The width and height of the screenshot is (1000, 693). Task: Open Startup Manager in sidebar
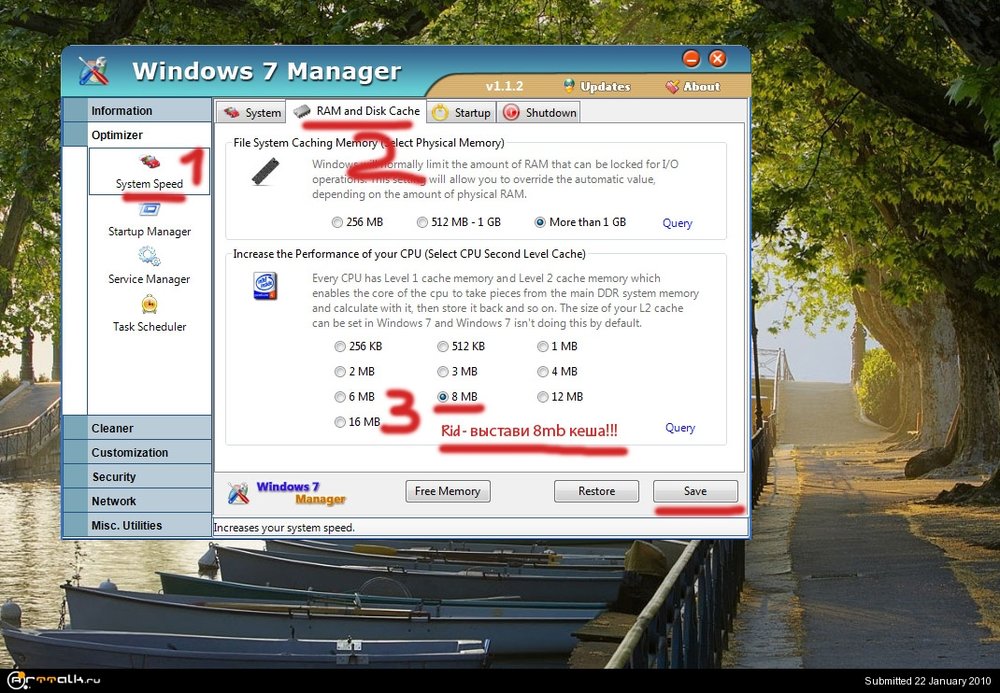click(149, 211)
